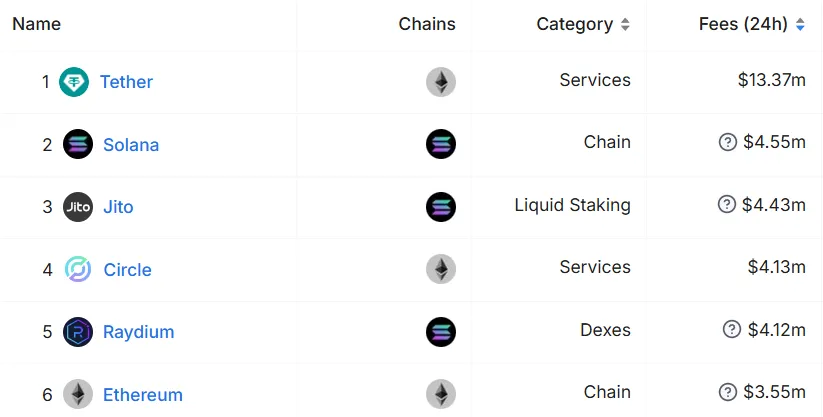
Task: Click the Chains column header
Action: 427,24
